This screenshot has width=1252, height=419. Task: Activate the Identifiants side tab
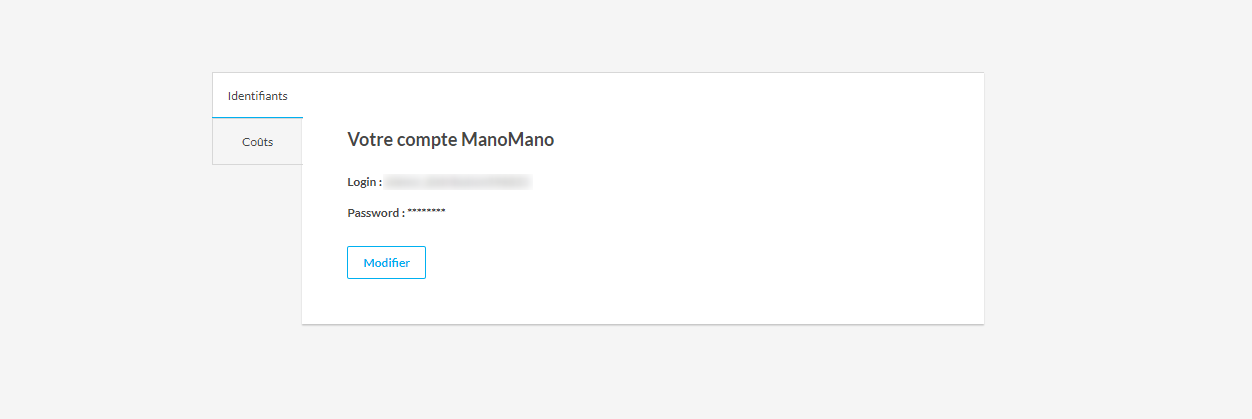[x=257, y=96]
